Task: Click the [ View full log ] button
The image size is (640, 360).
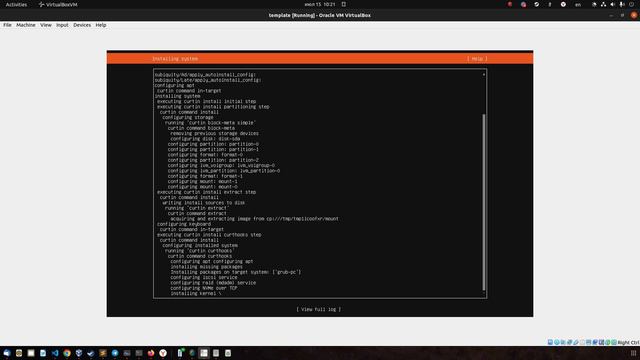Action: pyautogui.click(x=319, y=309)
